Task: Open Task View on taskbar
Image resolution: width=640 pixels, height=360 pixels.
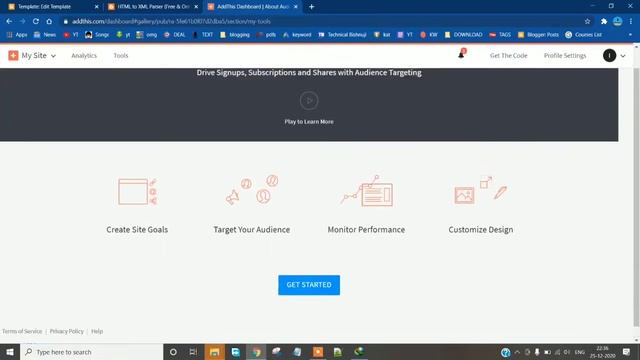Action: pos(193,352)
